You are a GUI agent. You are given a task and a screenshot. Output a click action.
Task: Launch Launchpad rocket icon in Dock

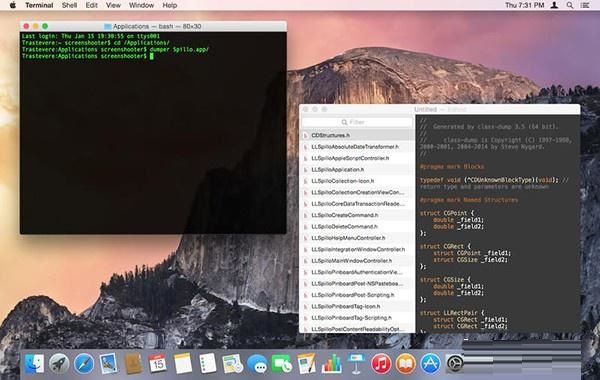[59, 363]
